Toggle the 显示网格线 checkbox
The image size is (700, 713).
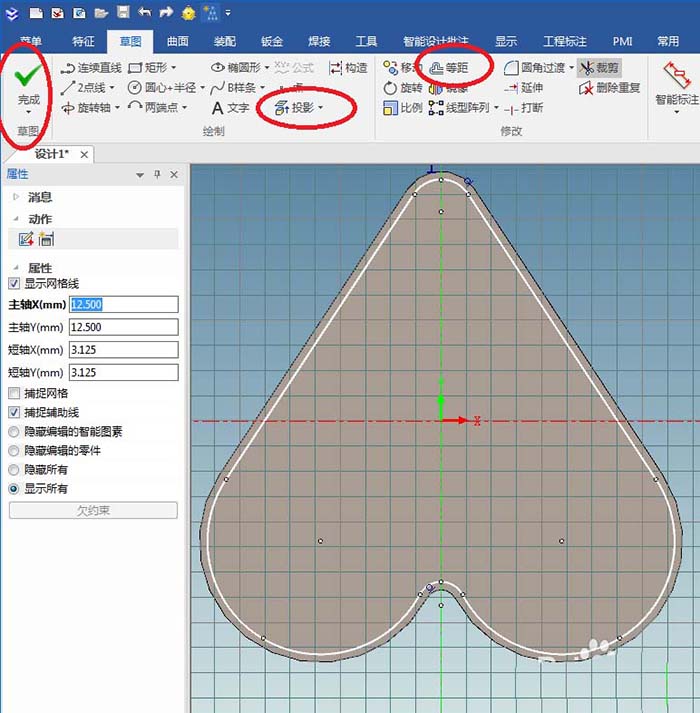pyautogui.click(x=14, y=284)
